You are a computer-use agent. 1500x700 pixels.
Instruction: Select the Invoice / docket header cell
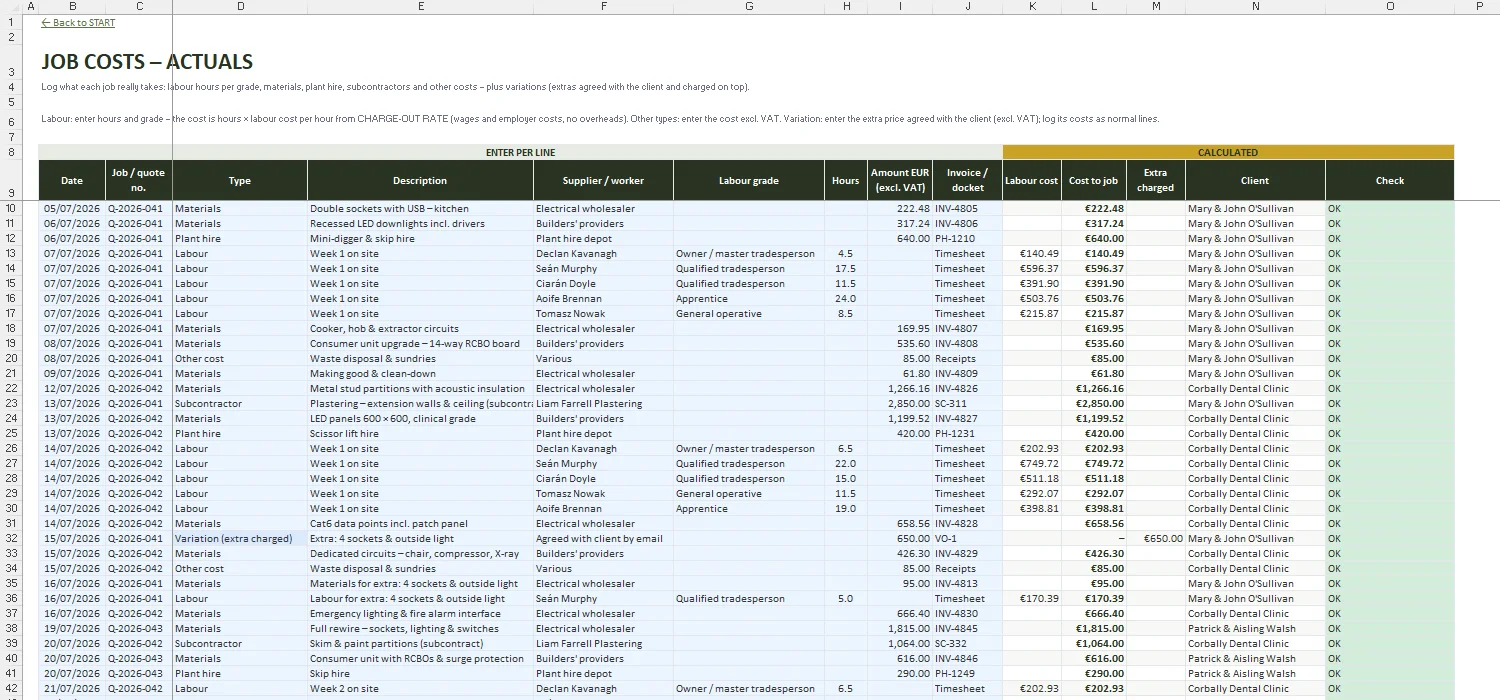click(x=967, y=181)
